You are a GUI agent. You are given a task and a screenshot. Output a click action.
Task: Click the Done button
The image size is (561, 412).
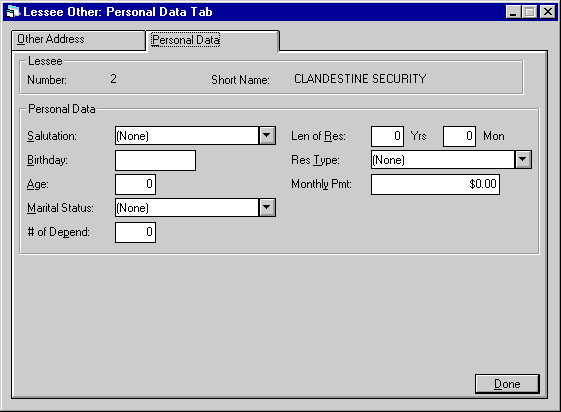point(507,384)
